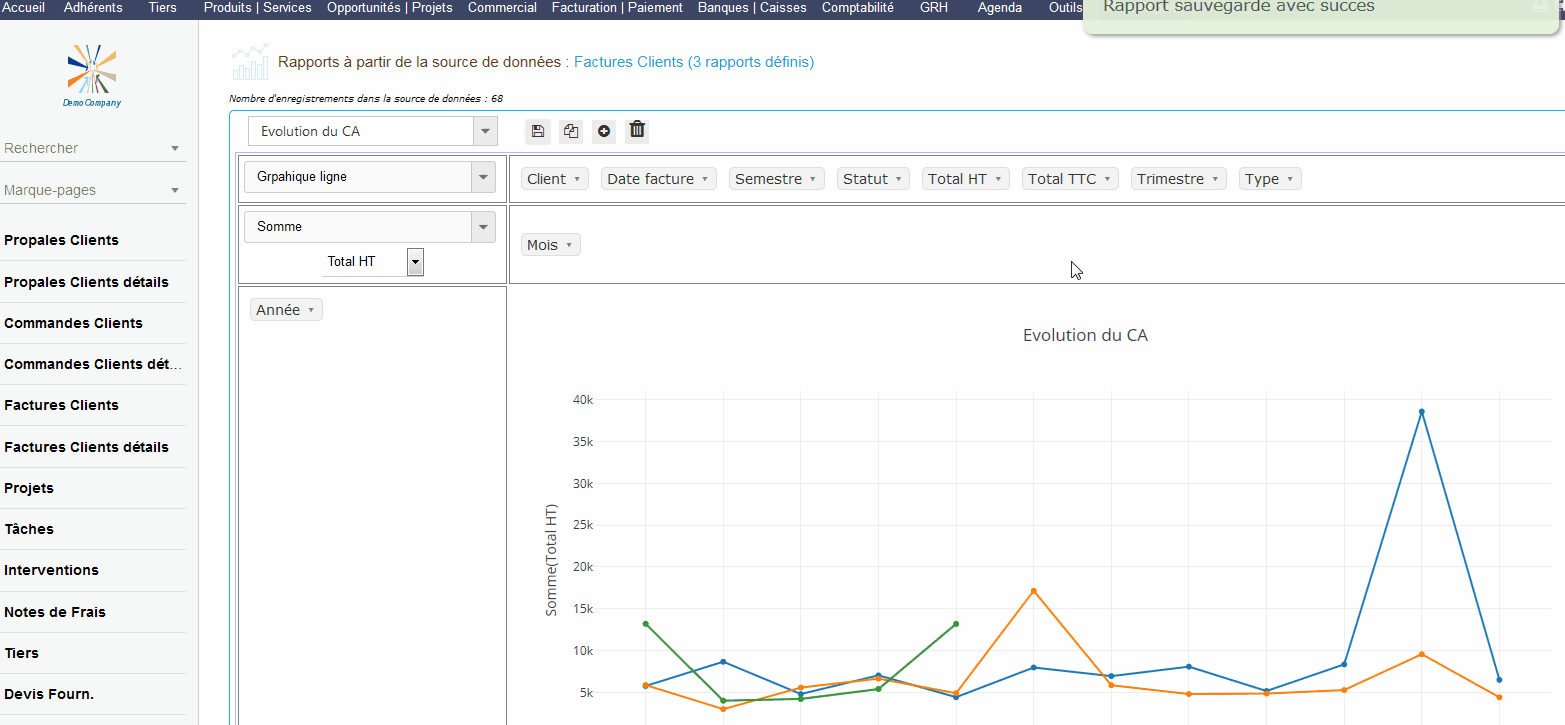Open the Somme aggregator dropdown

point(484,227)
